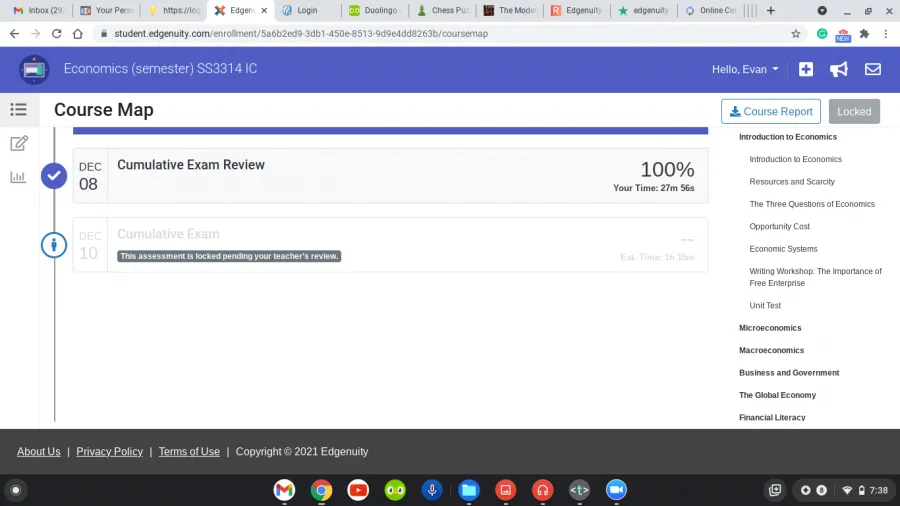The image size is (900, 506).
Task: Expand the Microeconomics unit
Action: click(770, 328)
